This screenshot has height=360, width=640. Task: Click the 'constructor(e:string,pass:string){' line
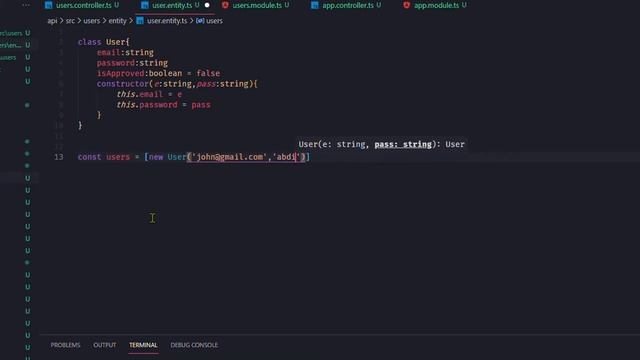pyautogui.click(x=177, y=84)
